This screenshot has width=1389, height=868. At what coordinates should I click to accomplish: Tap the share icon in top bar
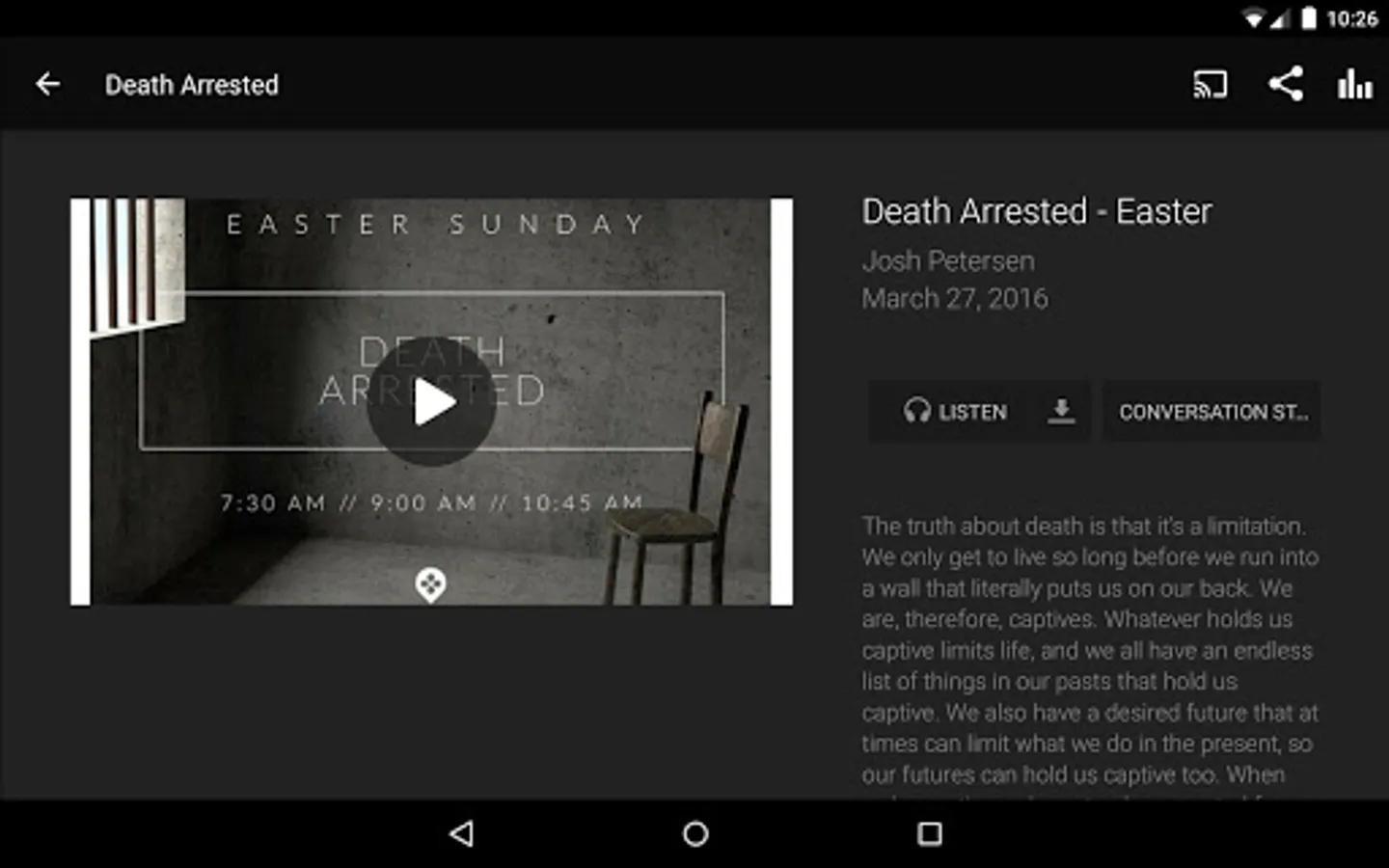[1286, 84]
